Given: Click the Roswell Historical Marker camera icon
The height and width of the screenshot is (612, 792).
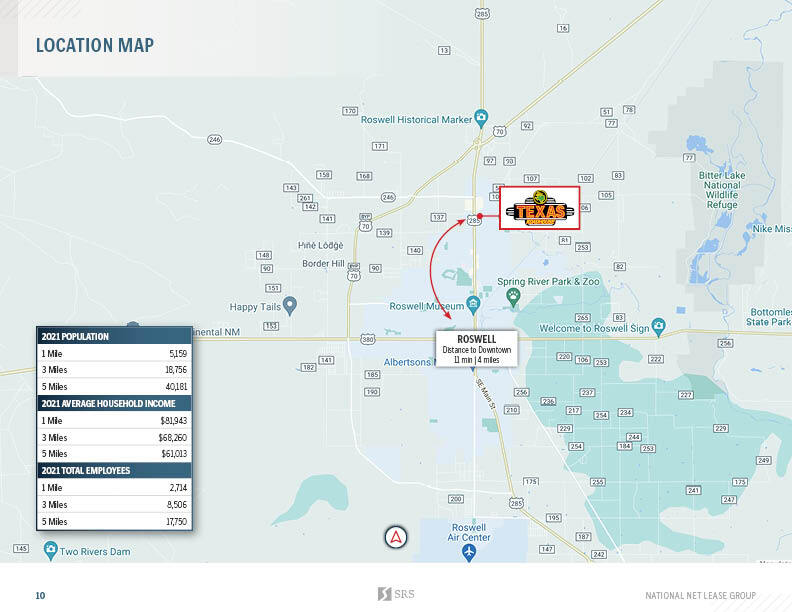Looking at the screenshot, I should tap(481, 120).
